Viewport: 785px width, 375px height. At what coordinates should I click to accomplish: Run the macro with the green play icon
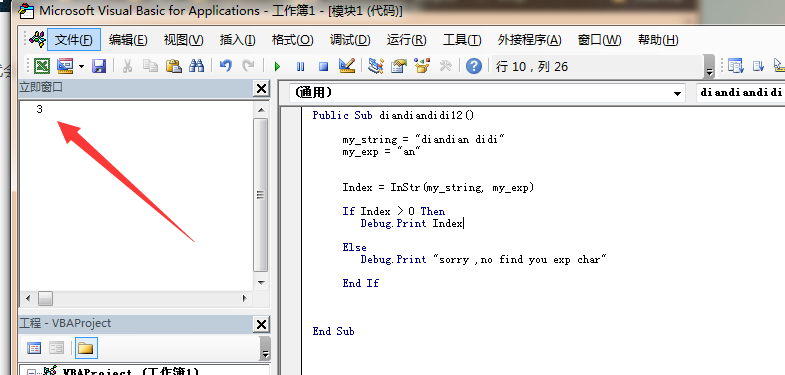point(277,67)
